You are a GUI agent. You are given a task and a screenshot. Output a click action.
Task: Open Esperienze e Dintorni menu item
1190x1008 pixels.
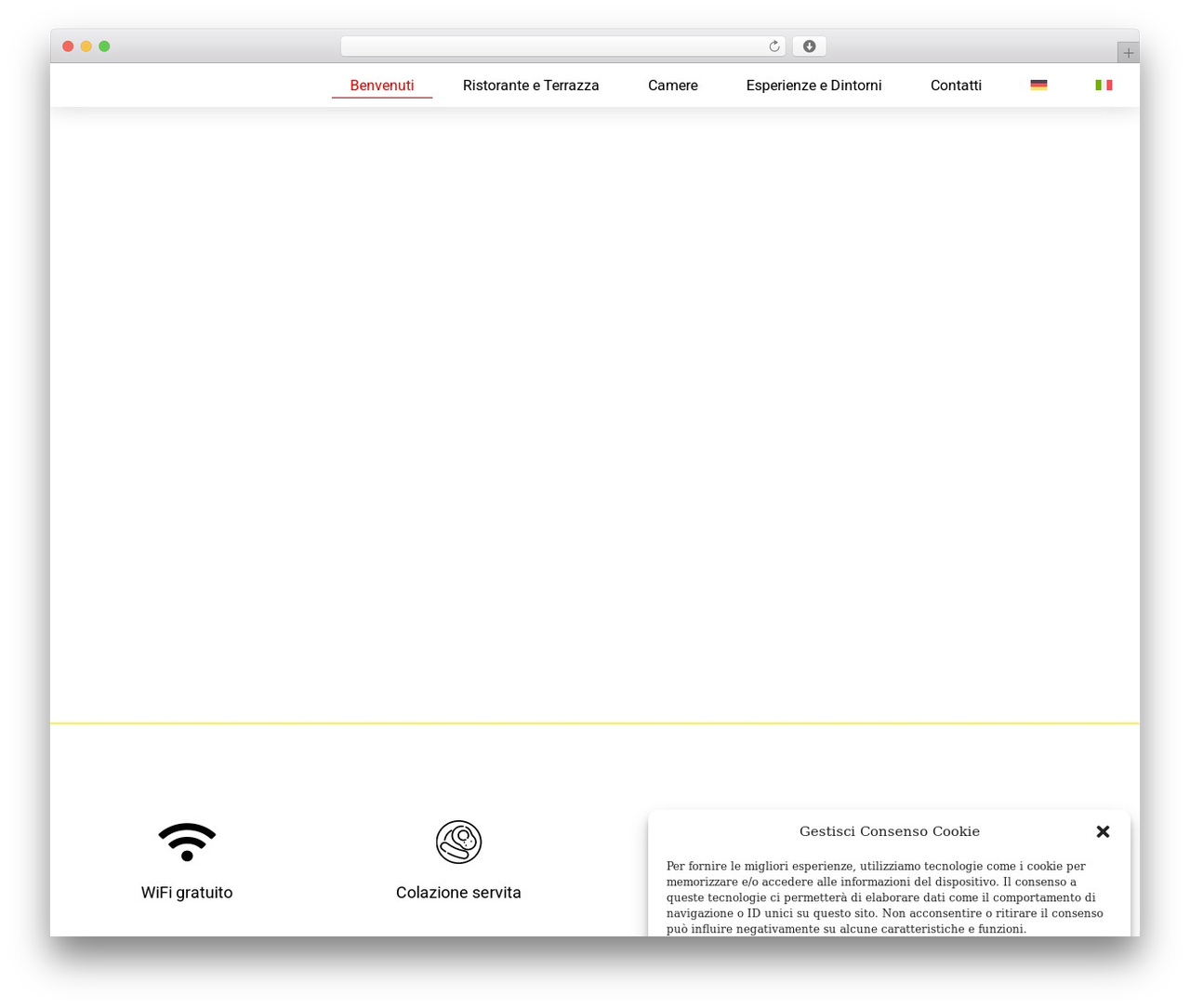[813, 86]
